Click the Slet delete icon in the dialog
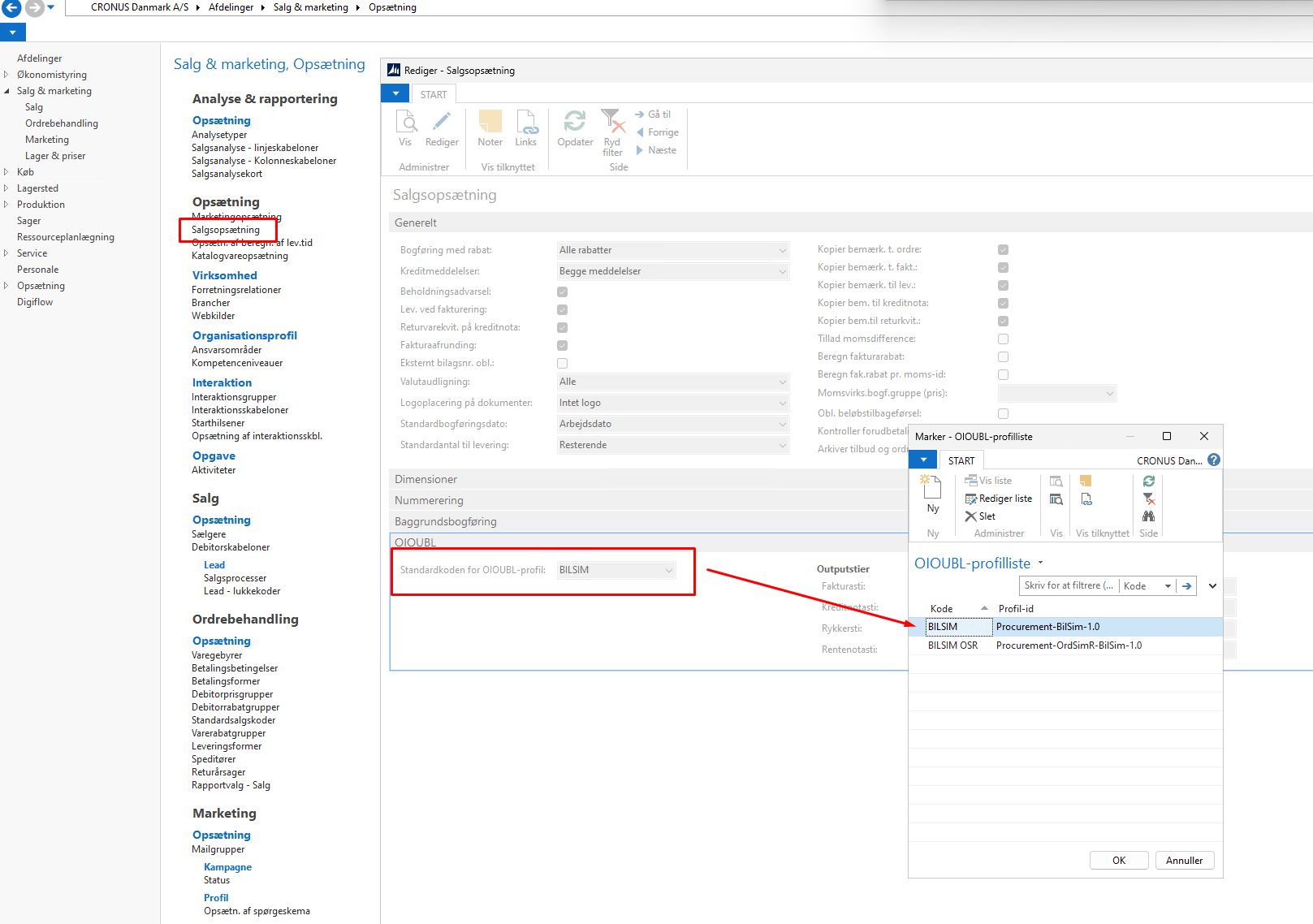Viewport: 1313px width, 924px height. tap(971, 516)
